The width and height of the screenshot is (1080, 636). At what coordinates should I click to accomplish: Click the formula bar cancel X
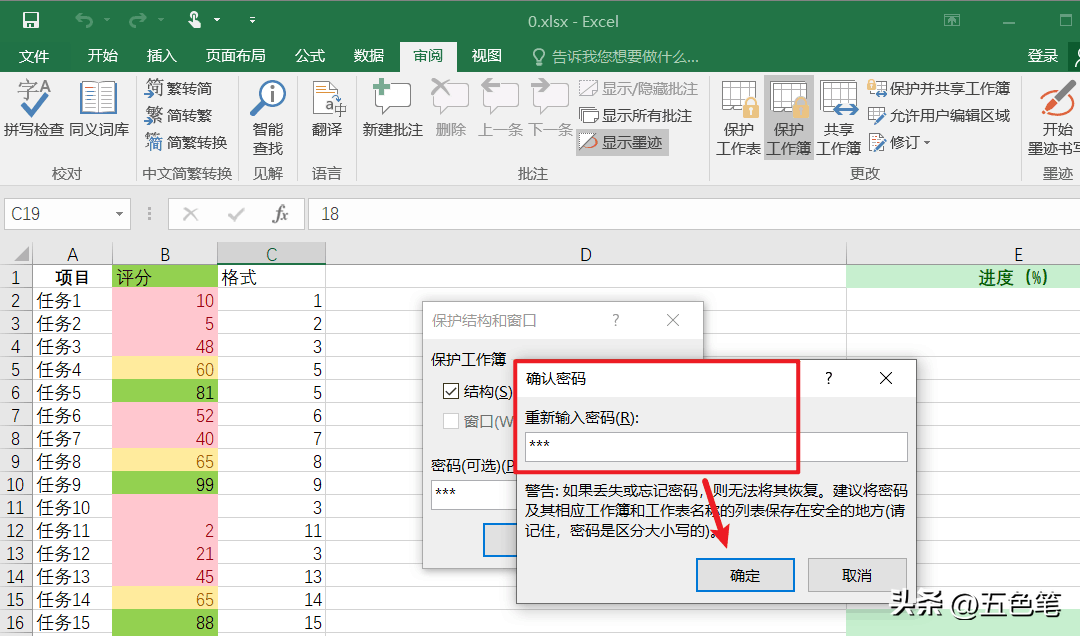point(191,214)
